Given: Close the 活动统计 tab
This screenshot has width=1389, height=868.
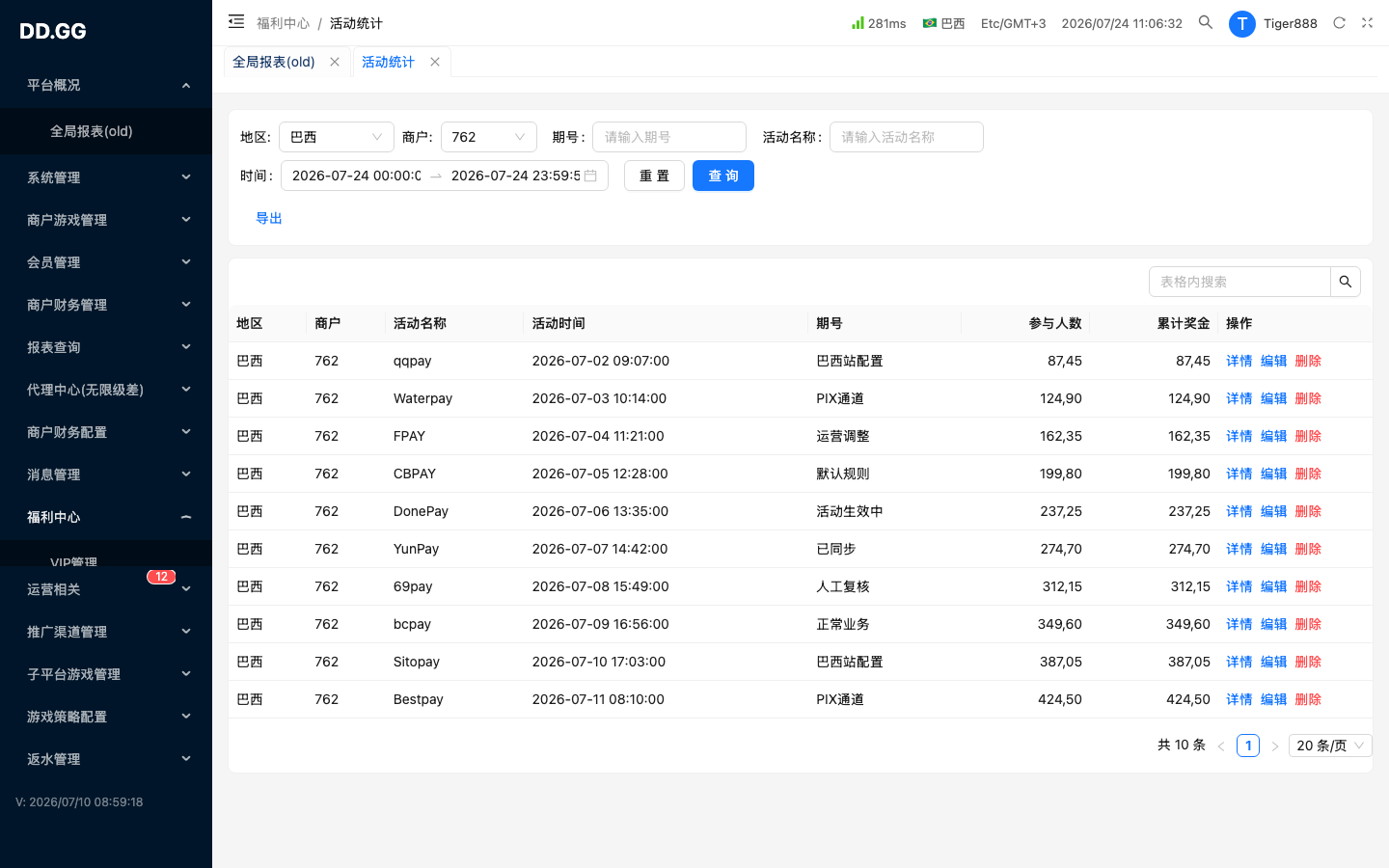Looking at the screenshot, I should (x=435, y=62).
